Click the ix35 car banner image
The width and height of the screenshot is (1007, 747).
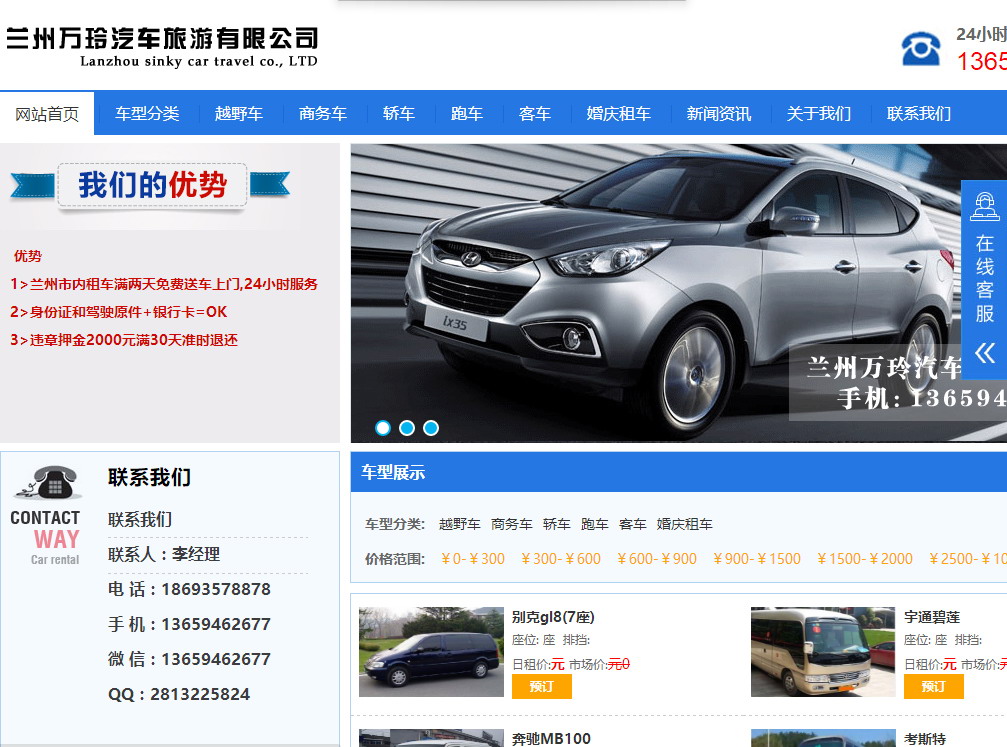pos(679,293)
